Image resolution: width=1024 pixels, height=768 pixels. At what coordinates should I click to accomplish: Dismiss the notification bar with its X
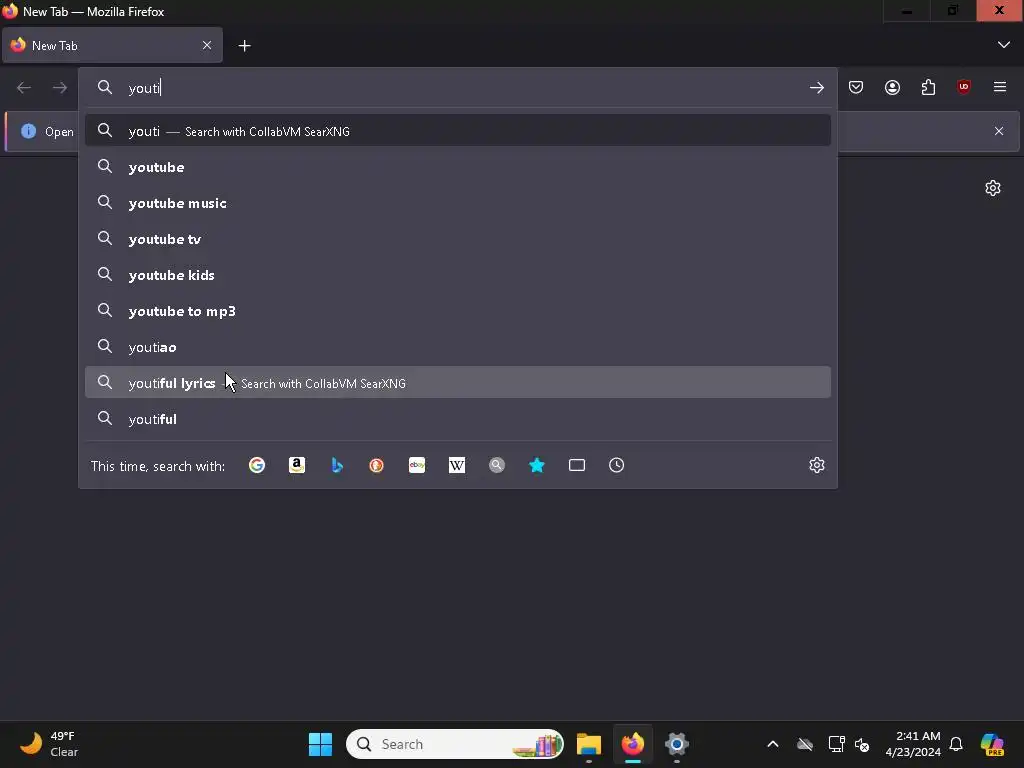[x=999, y=131]
